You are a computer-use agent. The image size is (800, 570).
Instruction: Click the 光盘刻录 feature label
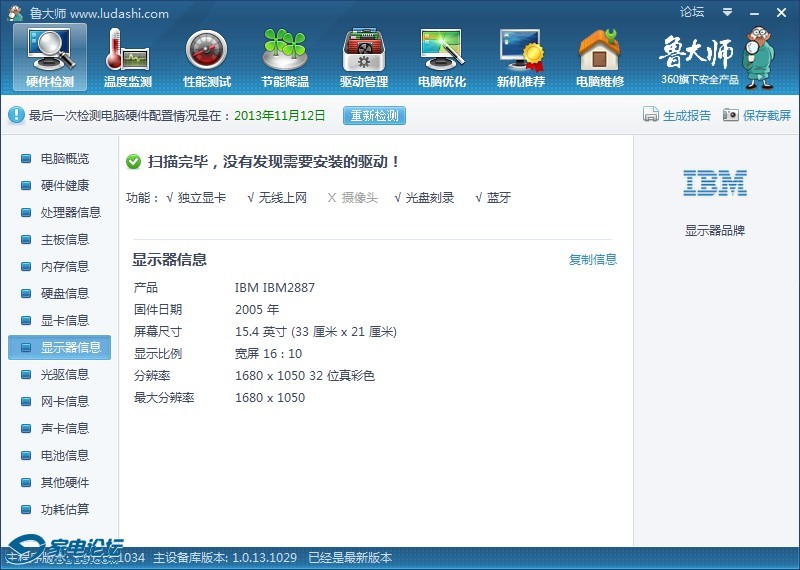pyautogui.click(x=430, y=197)
